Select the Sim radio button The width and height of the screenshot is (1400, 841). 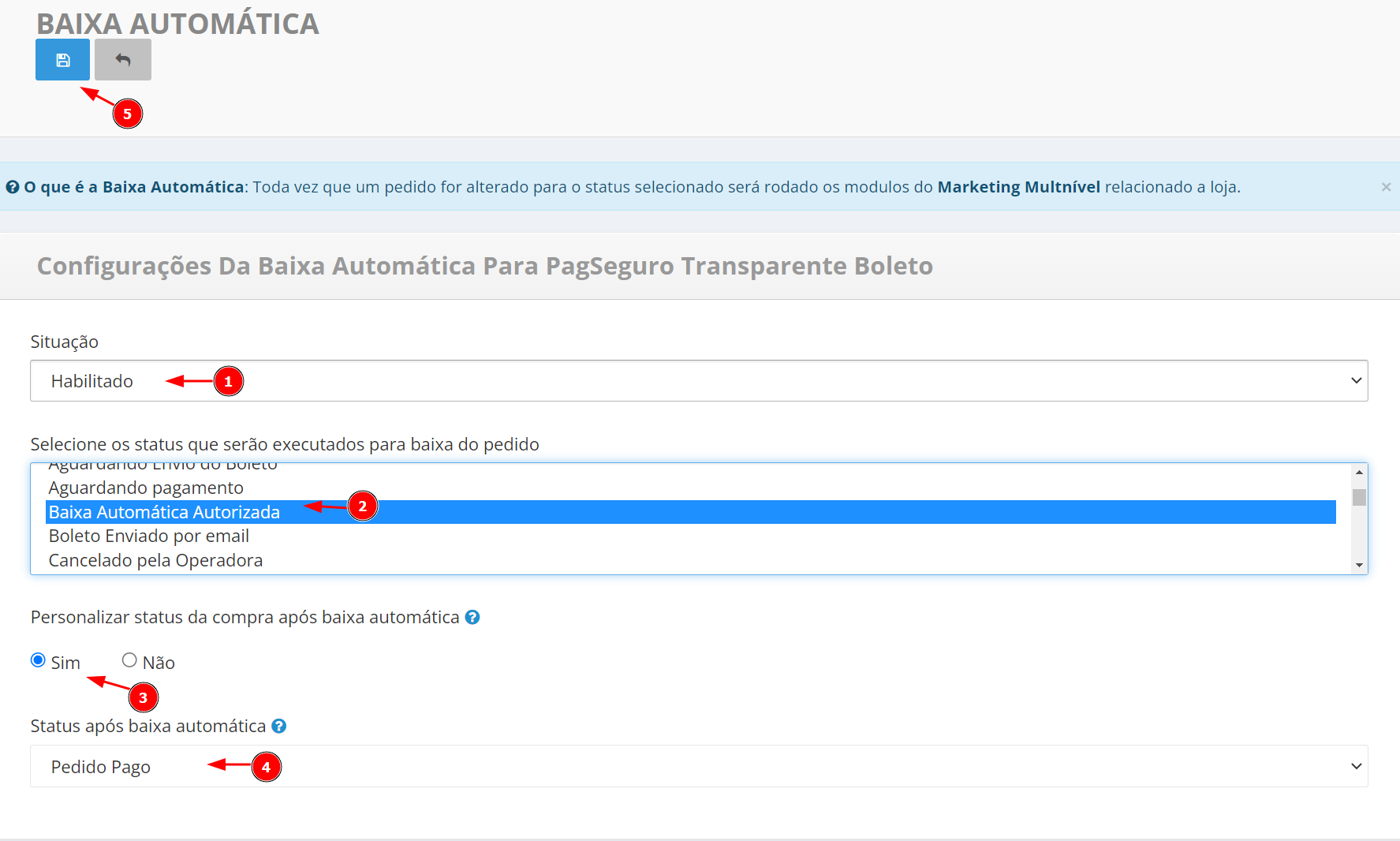coord(38,660)
